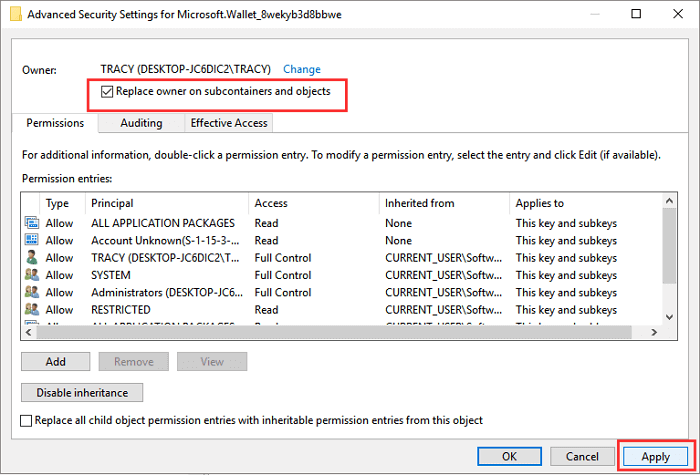Sort by the Principal column header
The height and width of the screenshot is (475, 700).
(x=165, y=203)
